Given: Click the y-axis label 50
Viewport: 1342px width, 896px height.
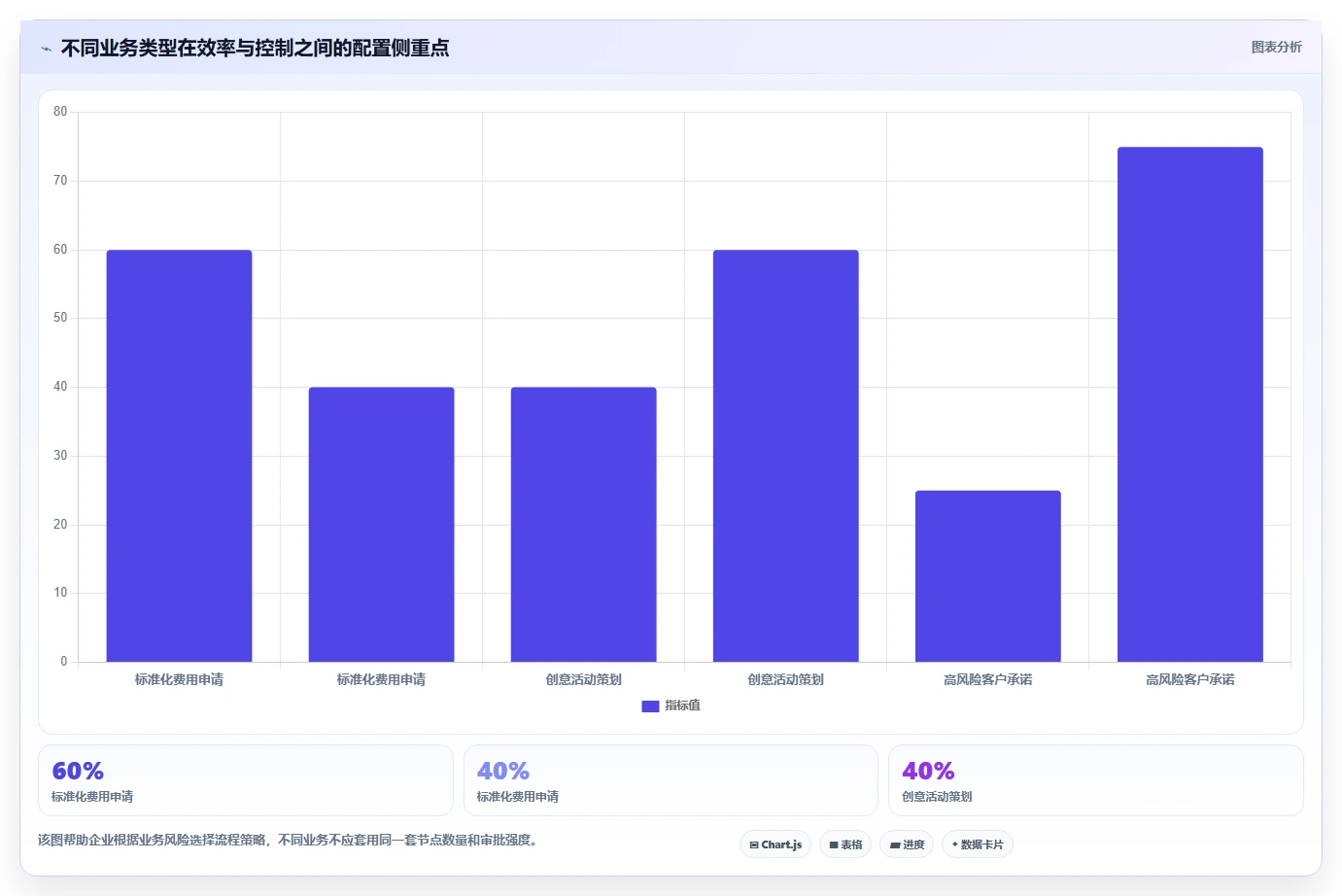Looking at the screenshot, I should (60, 318).
